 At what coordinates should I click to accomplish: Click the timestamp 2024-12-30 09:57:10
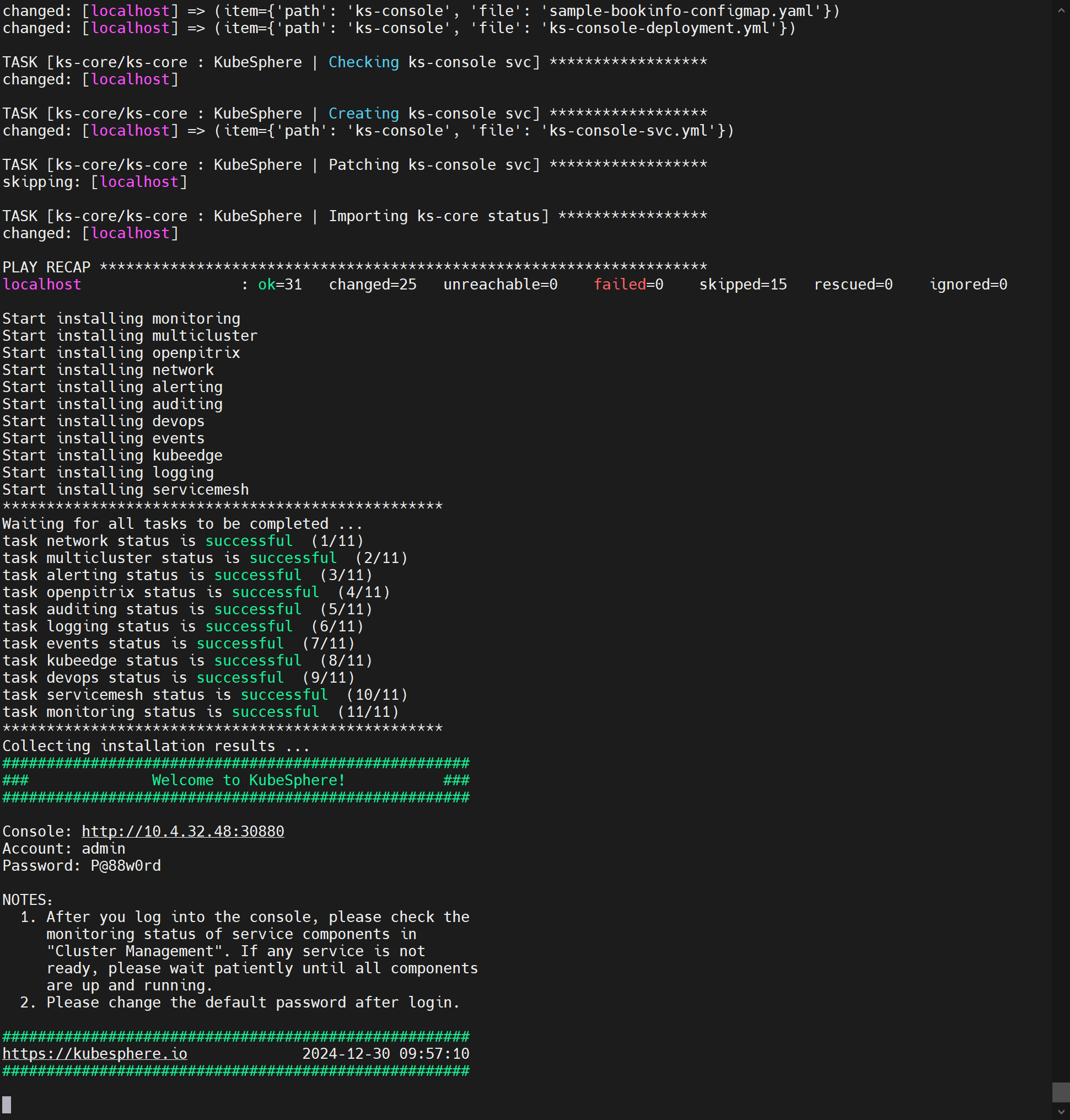386,1054
